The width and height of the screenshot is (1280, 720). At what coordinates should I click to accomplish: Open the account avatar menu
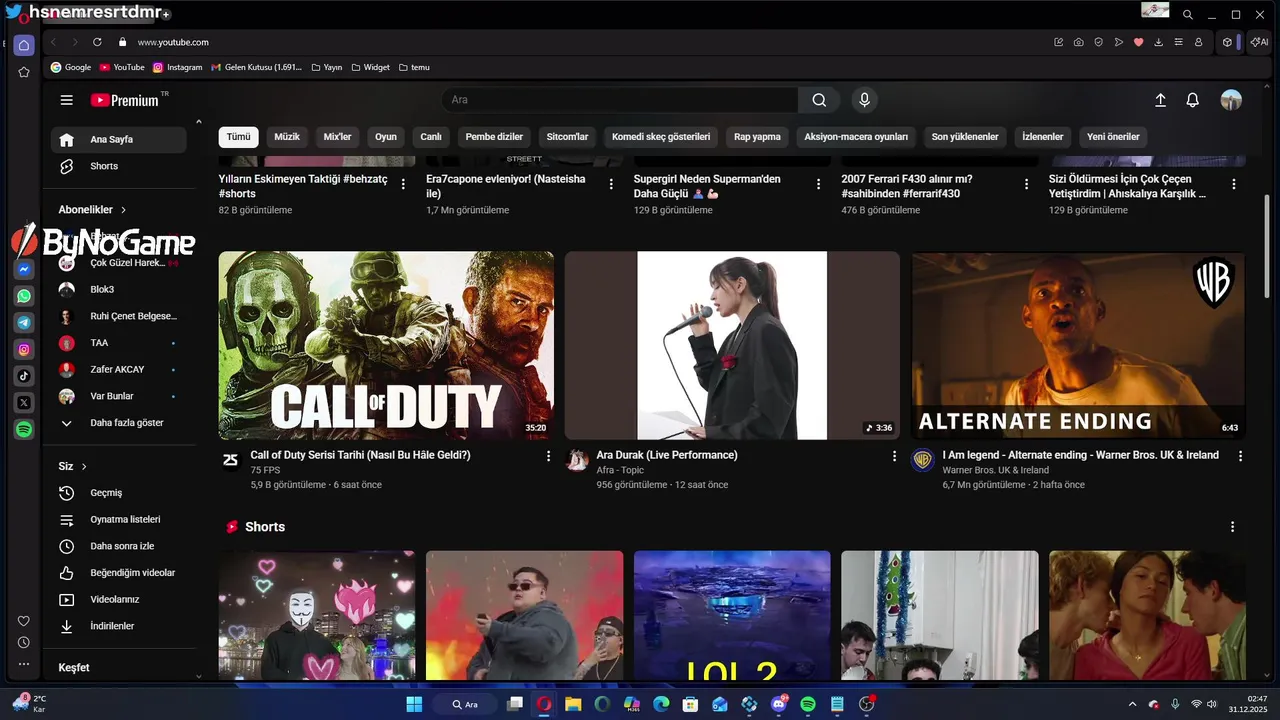1231,100
